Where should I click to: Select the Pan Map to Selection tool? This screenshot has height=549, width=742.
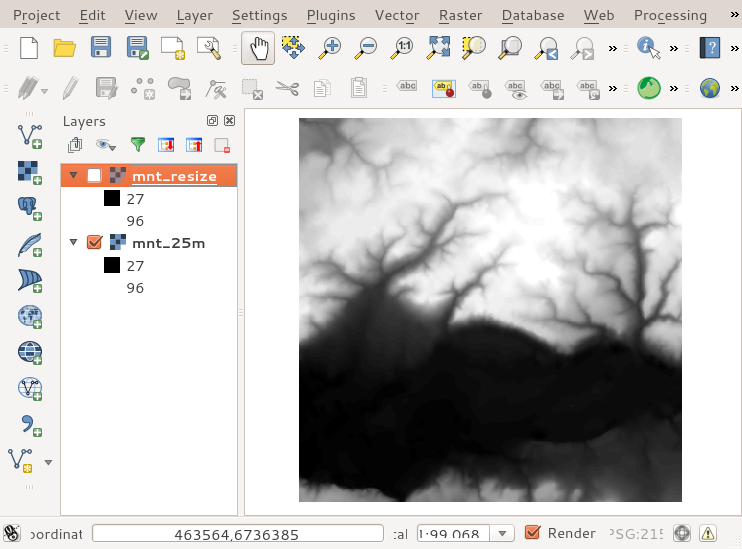pyautogui.click(x=293, y=48)
